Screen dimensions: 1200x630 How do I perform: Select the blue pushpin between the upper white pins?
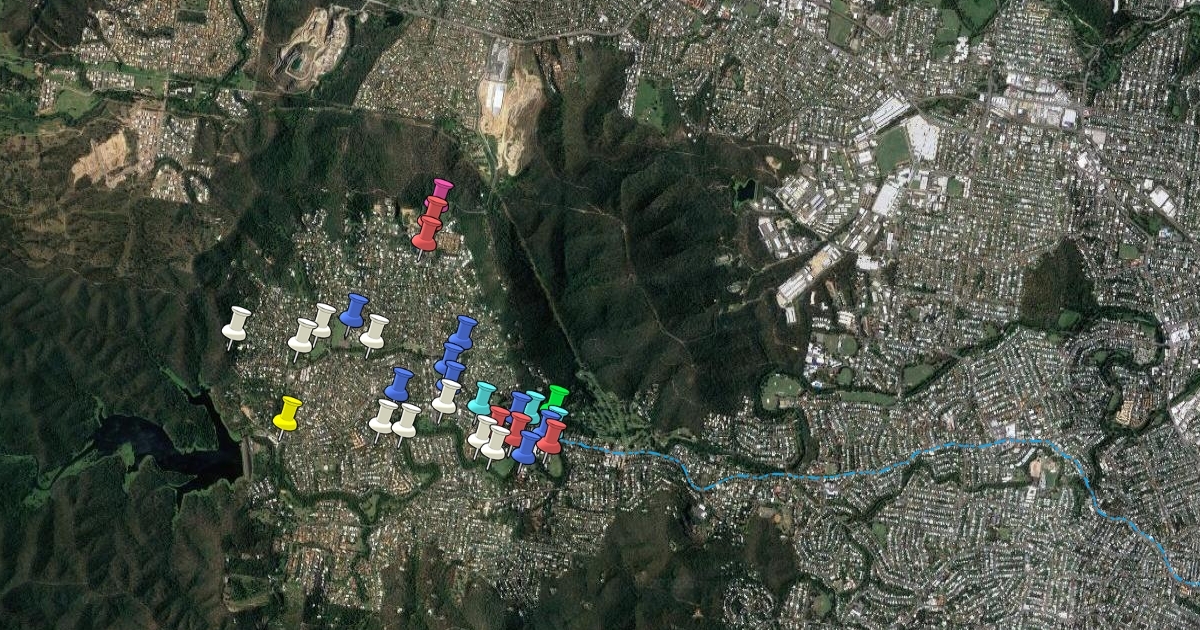354,309
